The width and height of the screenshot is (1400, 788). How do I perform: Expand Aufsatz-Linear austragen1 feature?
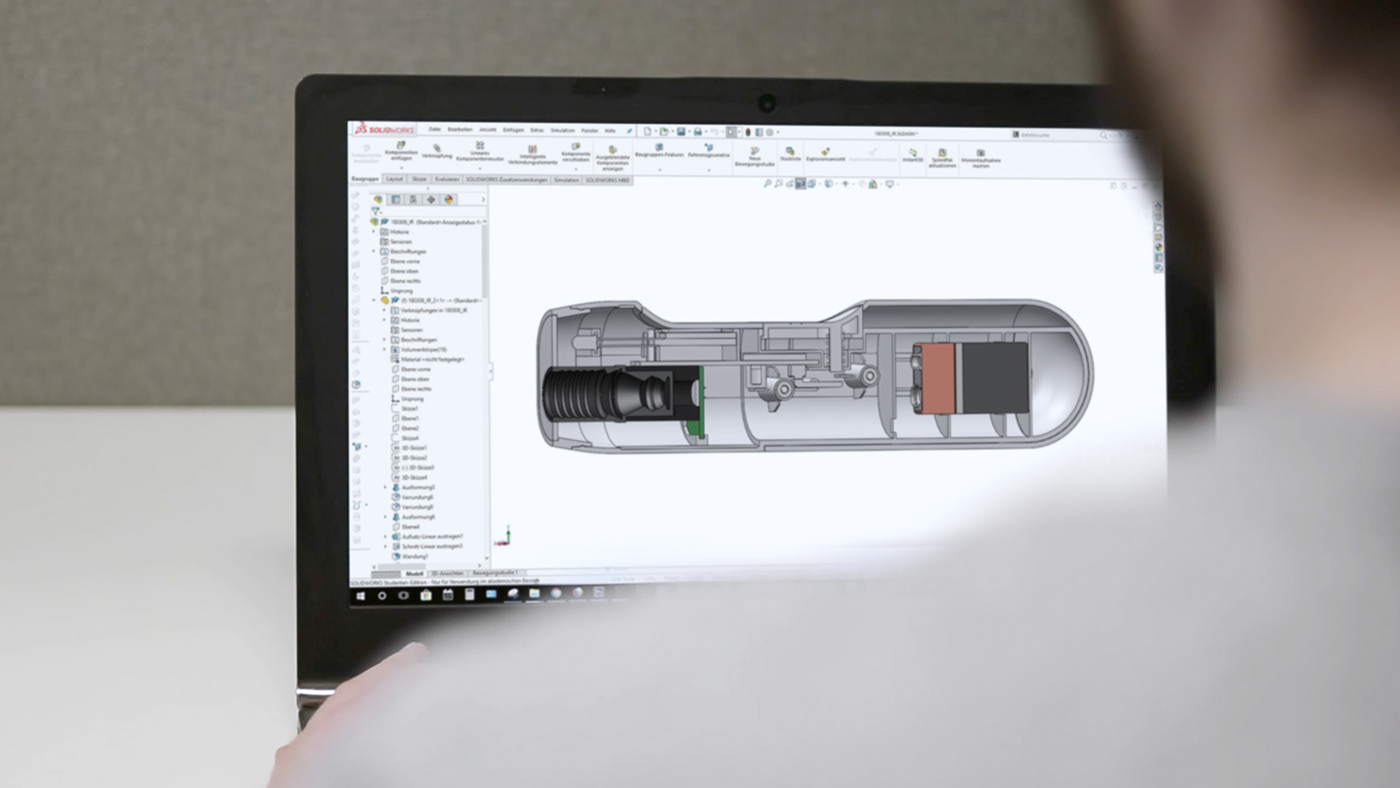click(x=385, y=536)
